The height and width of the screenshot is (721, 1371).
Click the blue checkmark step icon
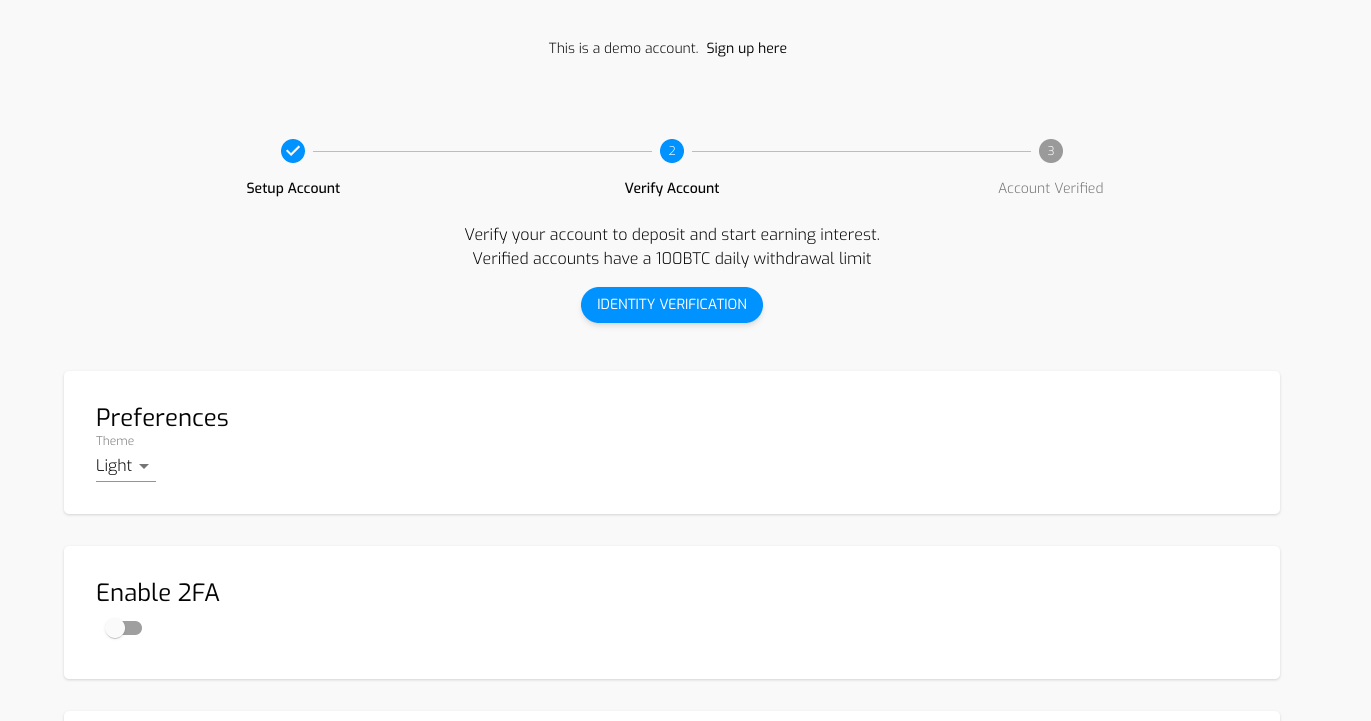tap(292, 151)
